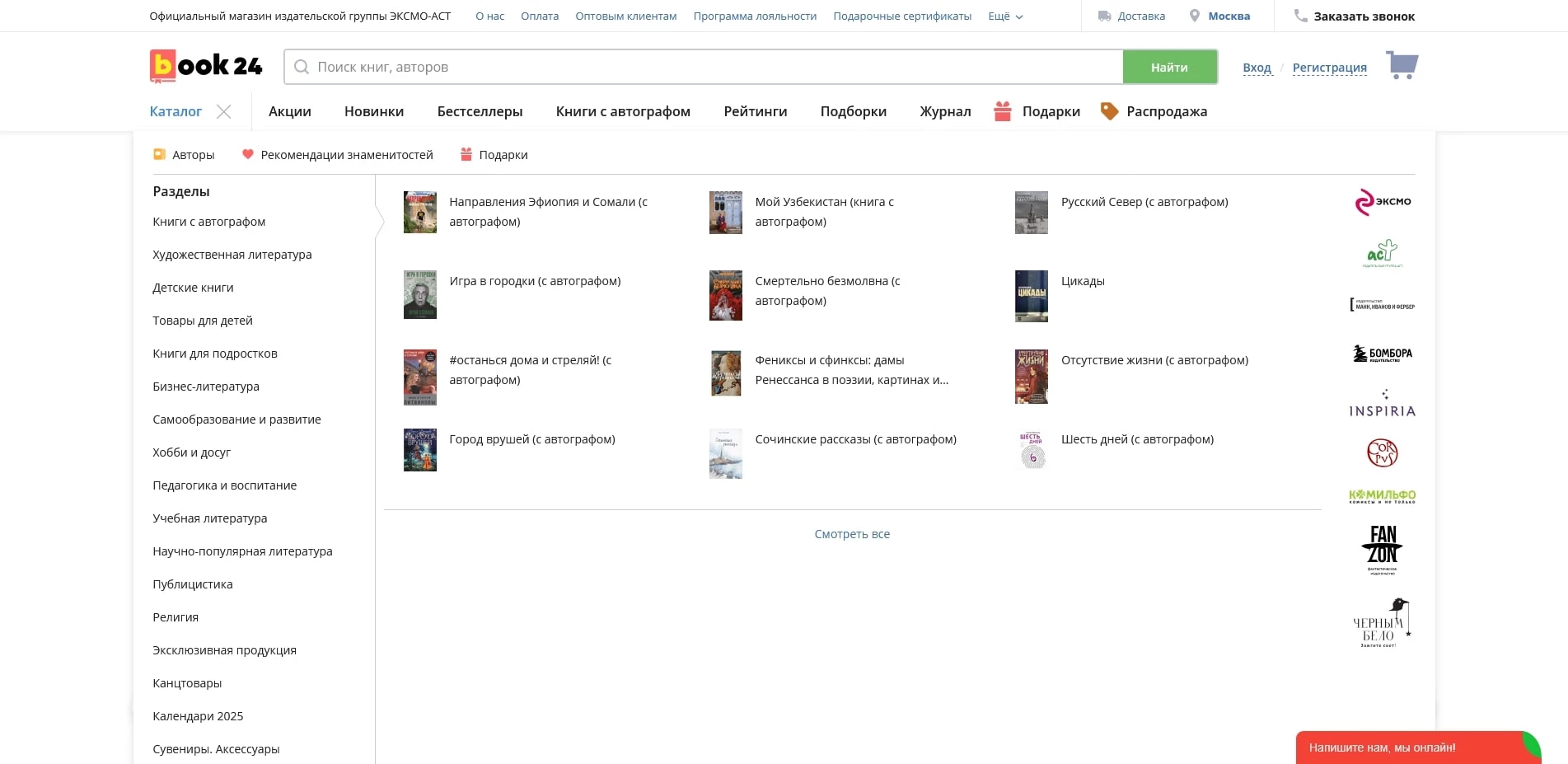
Task: Click the FAN ZON publisher logo
Action: click(x=1383, y=549)
